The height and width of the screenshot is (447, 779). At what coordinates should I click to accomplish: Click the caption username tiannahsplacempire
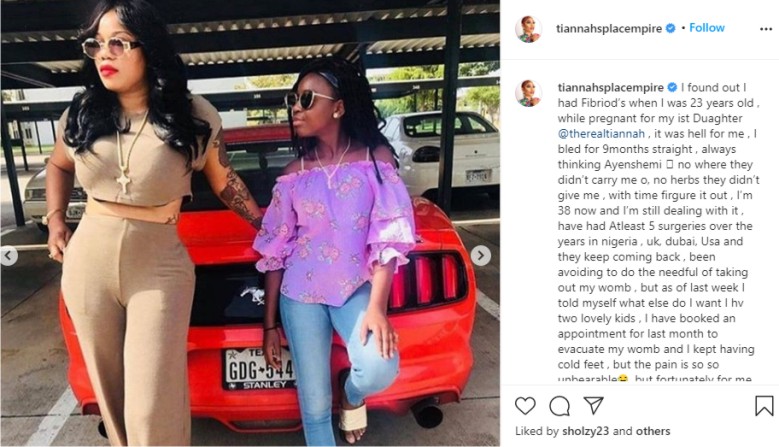coord(611,87)
